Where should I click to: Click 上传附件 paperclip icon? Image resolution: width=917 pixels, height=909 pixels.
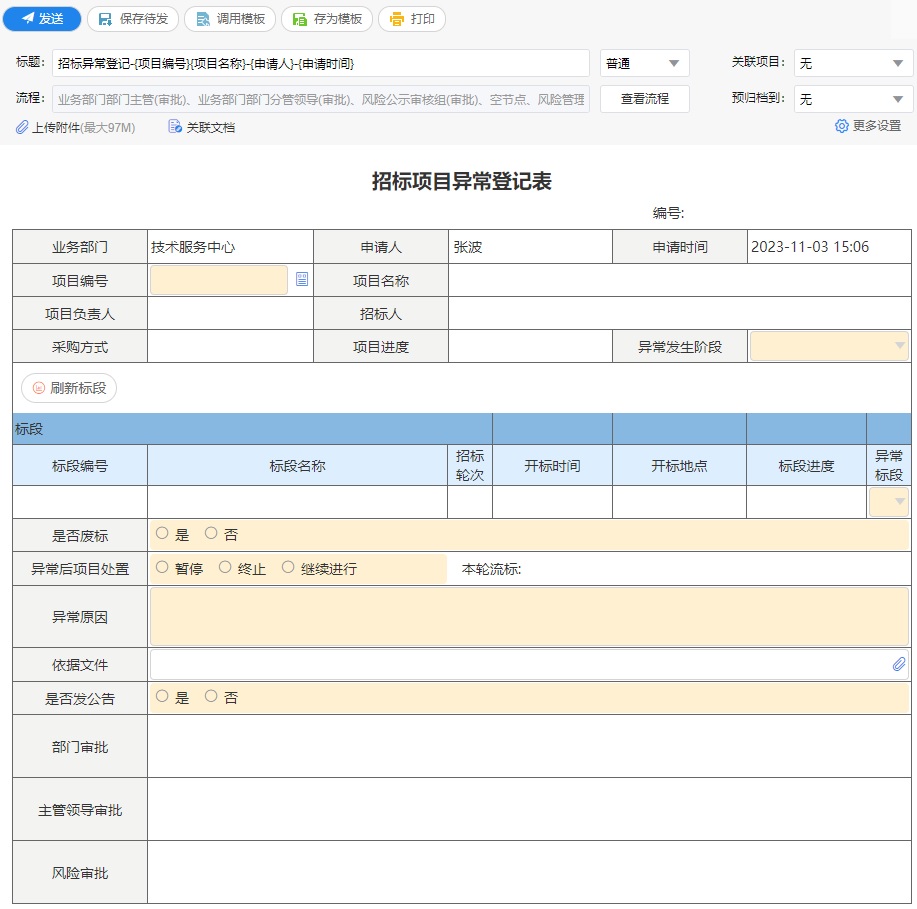tap(22, 127)
